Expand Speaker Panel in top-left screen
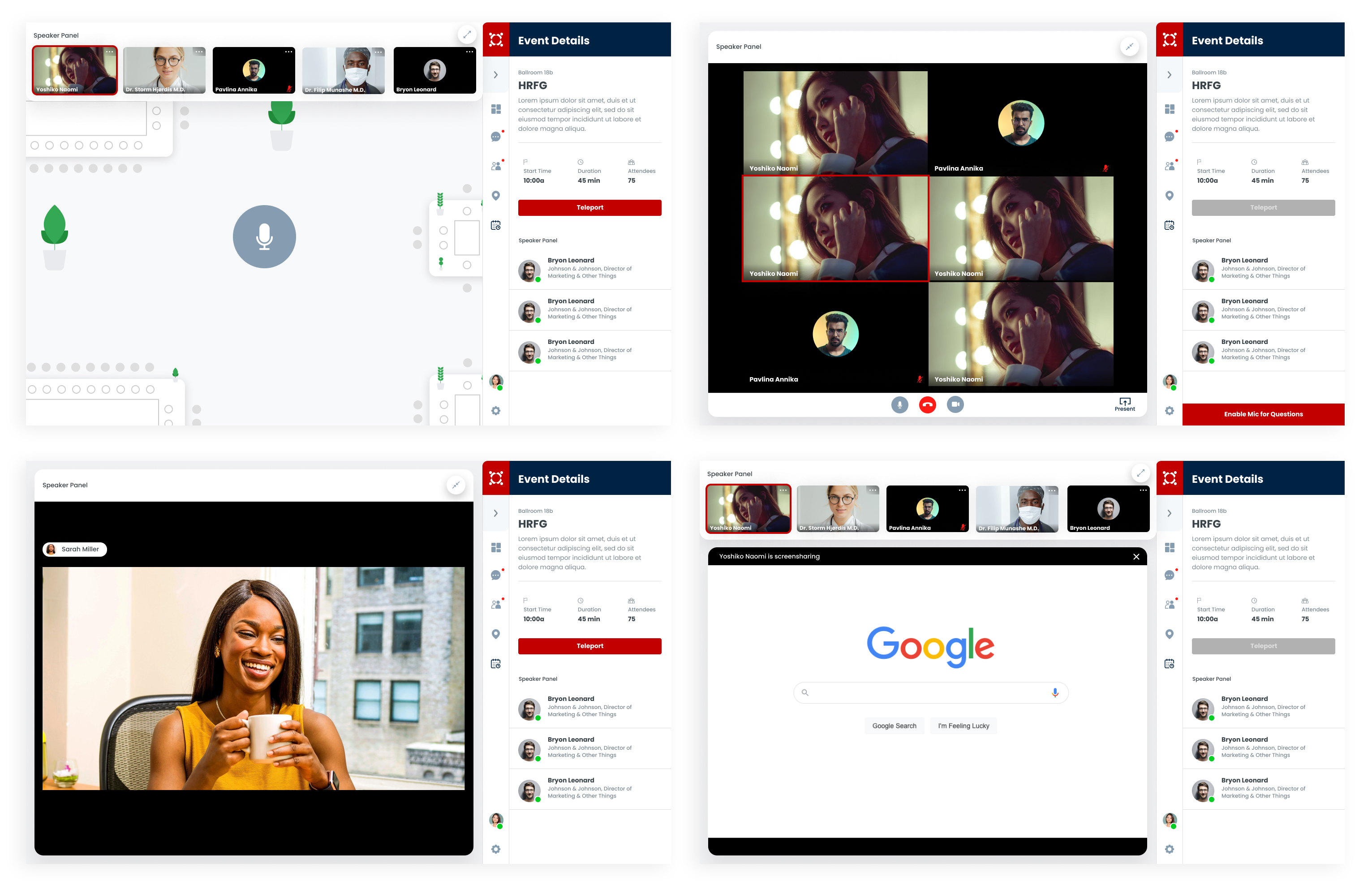The height and width of the screenshot is (885, 1372). [x=467, y=34]
